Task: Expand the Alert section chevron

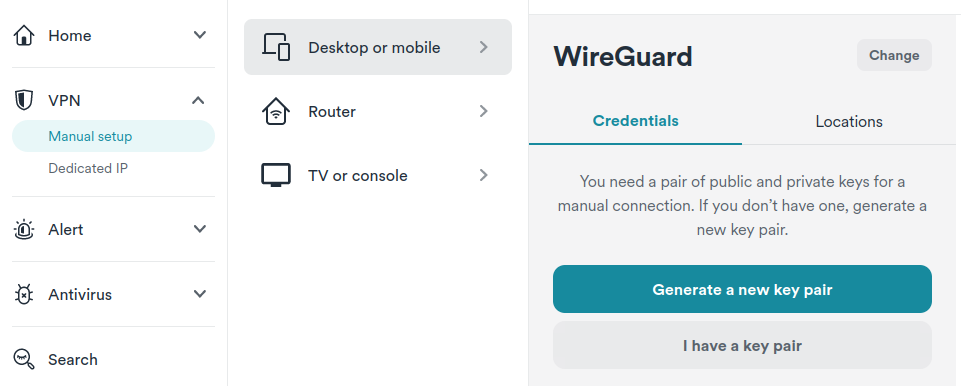Action: click(x=200, y=229)
